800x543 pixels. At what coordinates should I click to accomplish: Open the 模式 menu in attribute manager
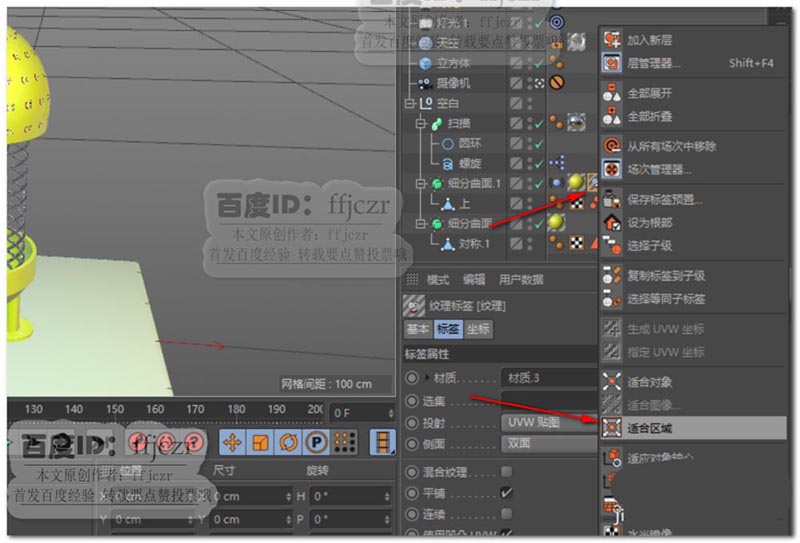coord(437,279)
